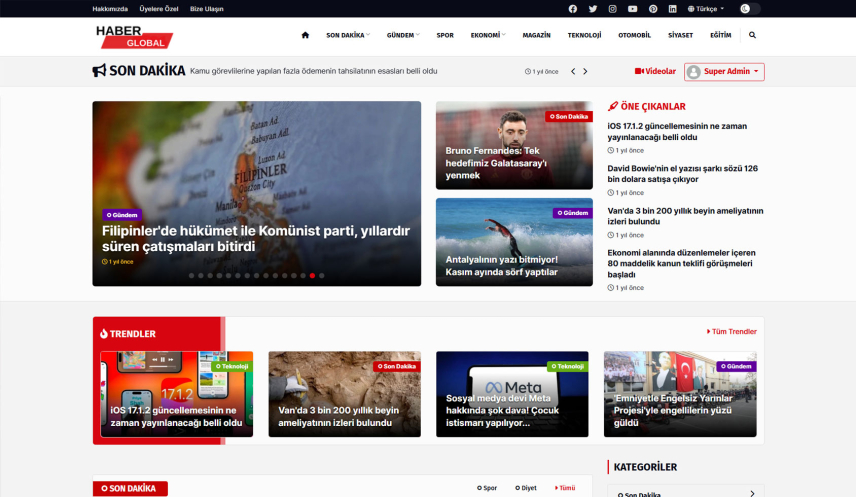Select the Diyet filter tab
Viewport: 856px width, 497px height.
[526, 488]
